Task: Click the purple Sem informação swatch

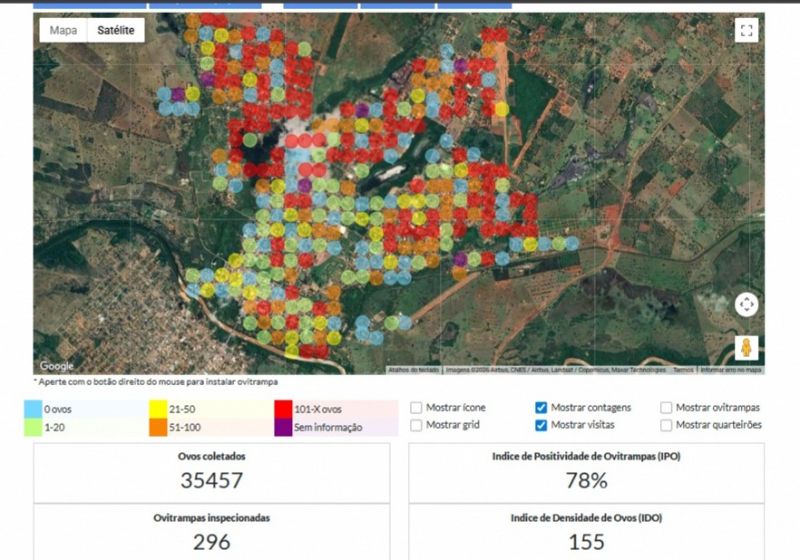Action: (x=283, y=427)
